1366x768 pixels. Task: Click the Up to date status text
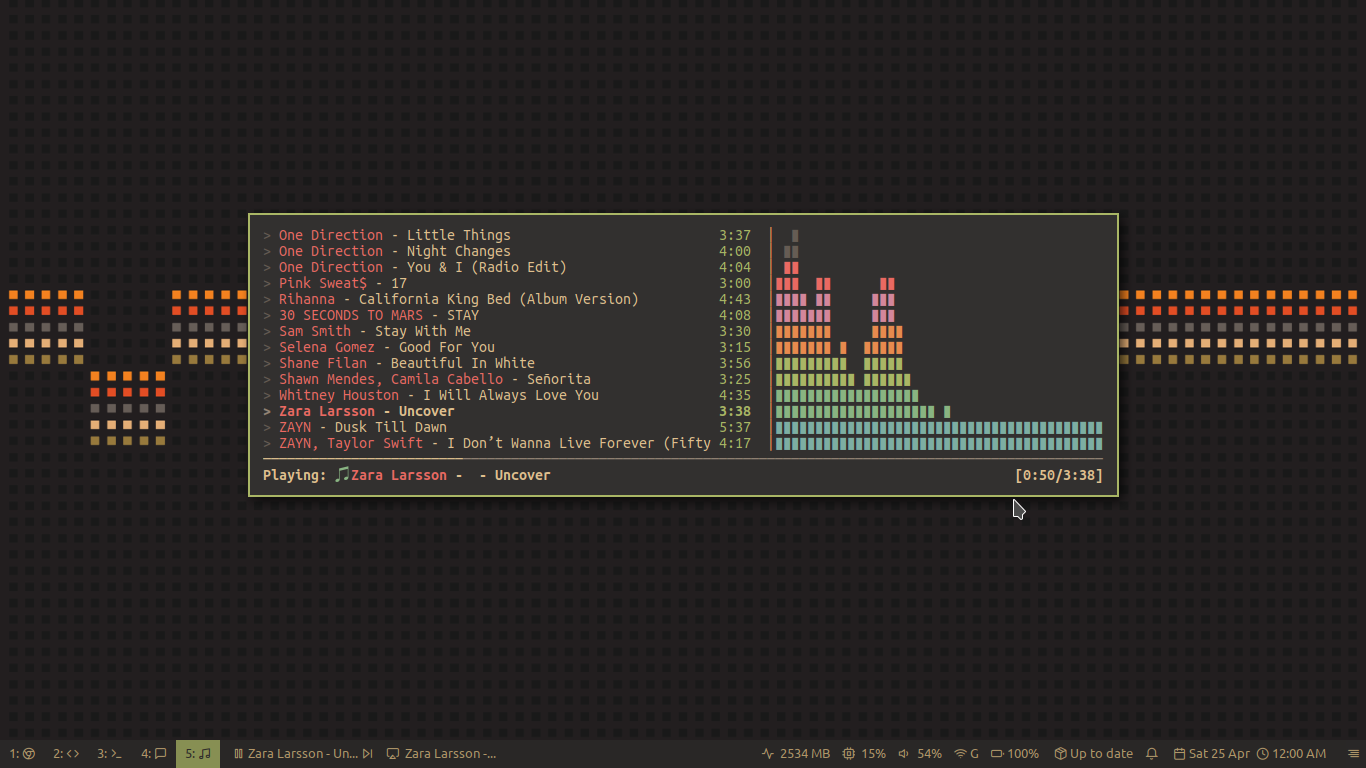click(x=1101, y=754)
